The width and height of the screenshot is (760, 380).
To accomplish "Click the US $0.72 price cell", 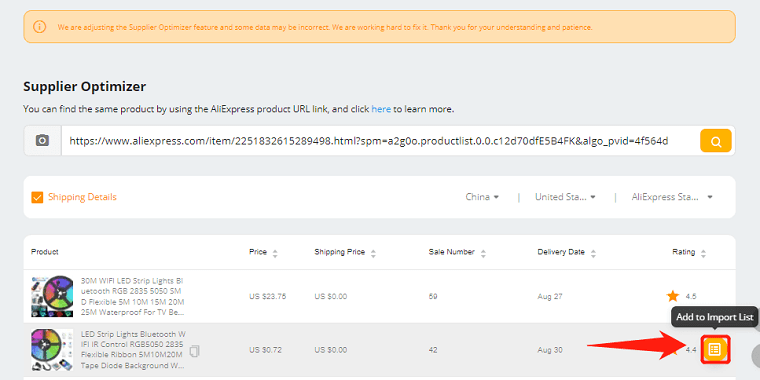I will point(266,349).
